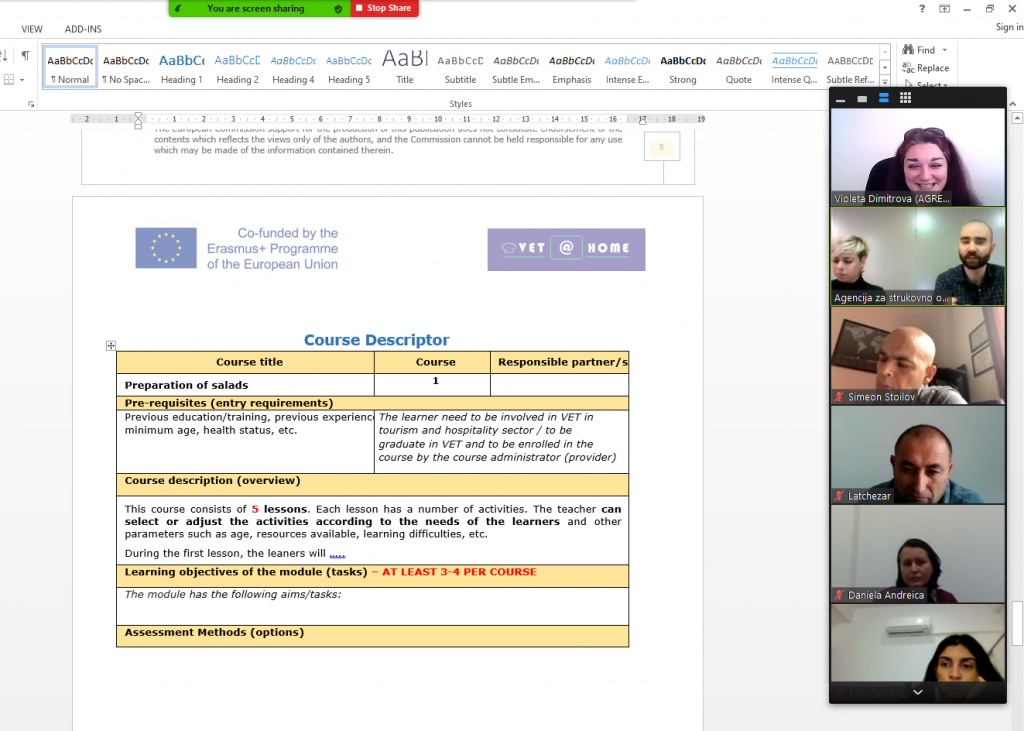Open the ADD-INS ribbon tab
1024x731 pixels.
pos(83,29)
